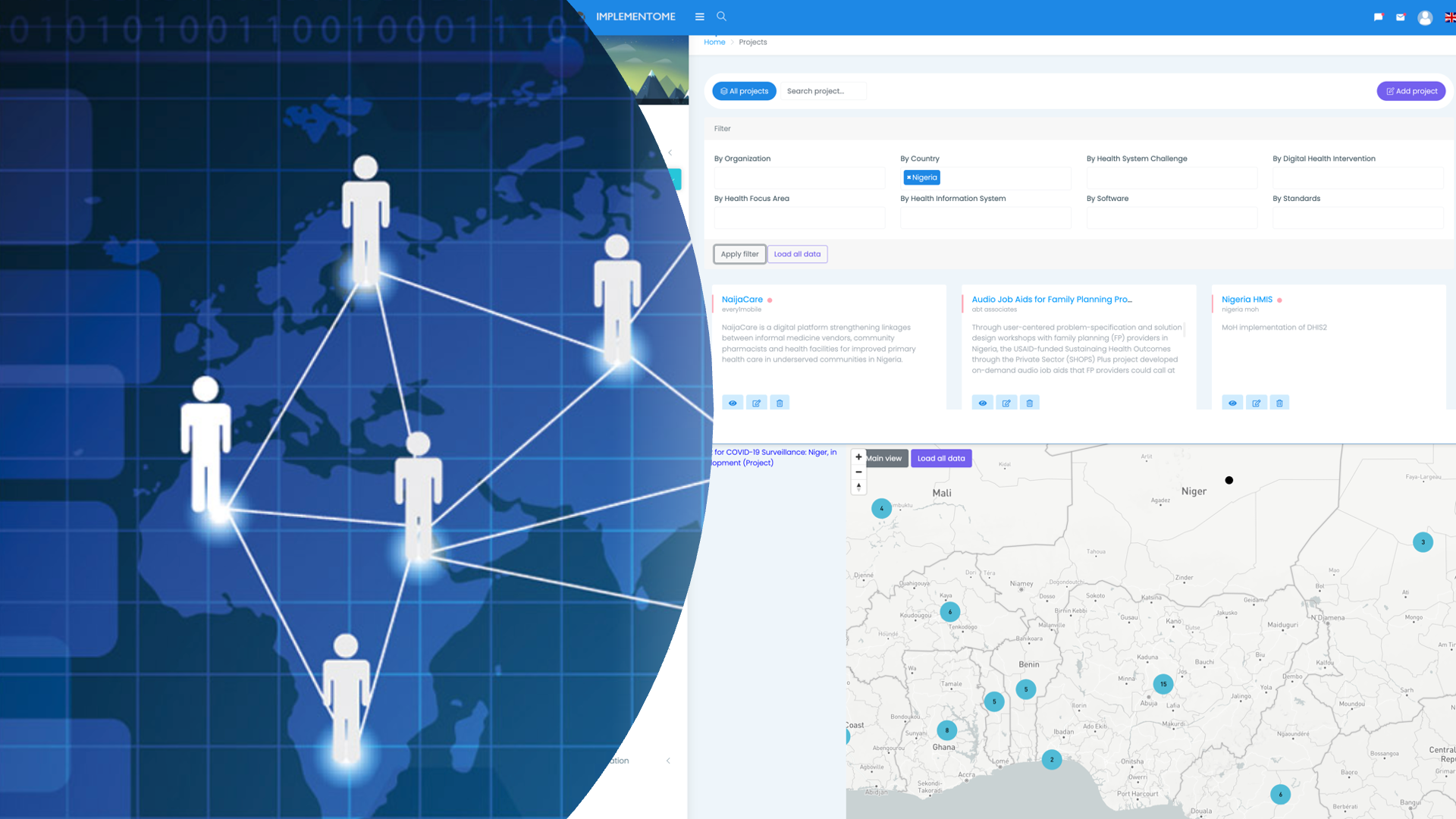Open the hamburger menu icon
Viewport: 1456px width, 819px height.
pyautogui.click(x=699, y=17)
